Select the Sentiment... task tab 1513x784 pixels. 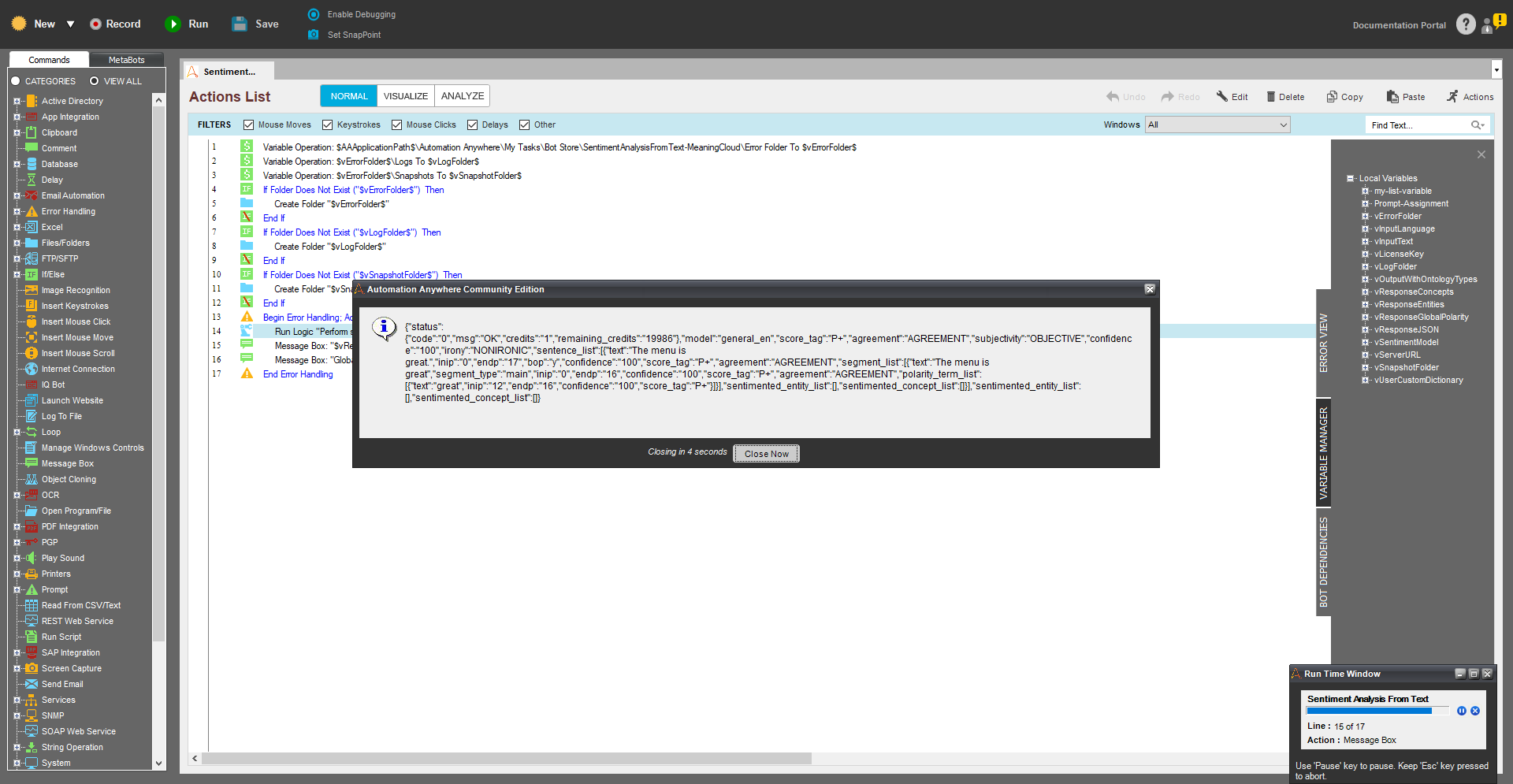(229, 72)
